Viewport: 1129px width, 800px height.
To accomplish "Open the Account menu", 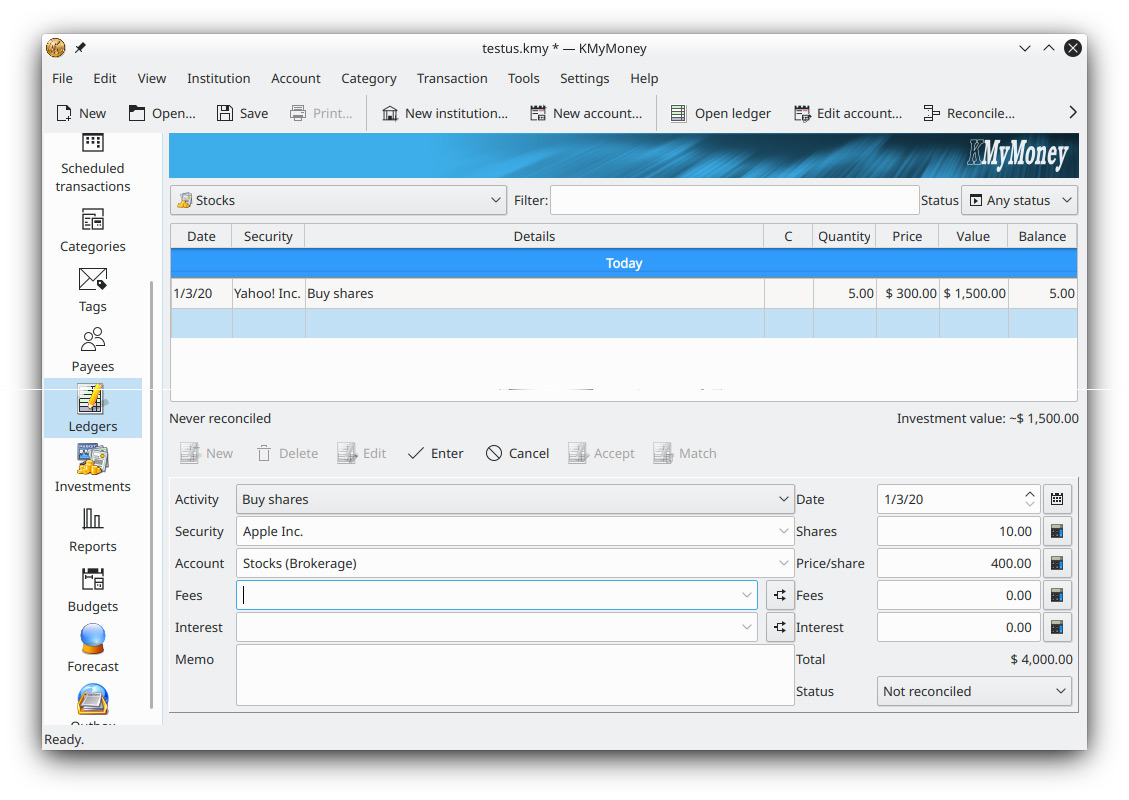I will [x=295, y=78].
